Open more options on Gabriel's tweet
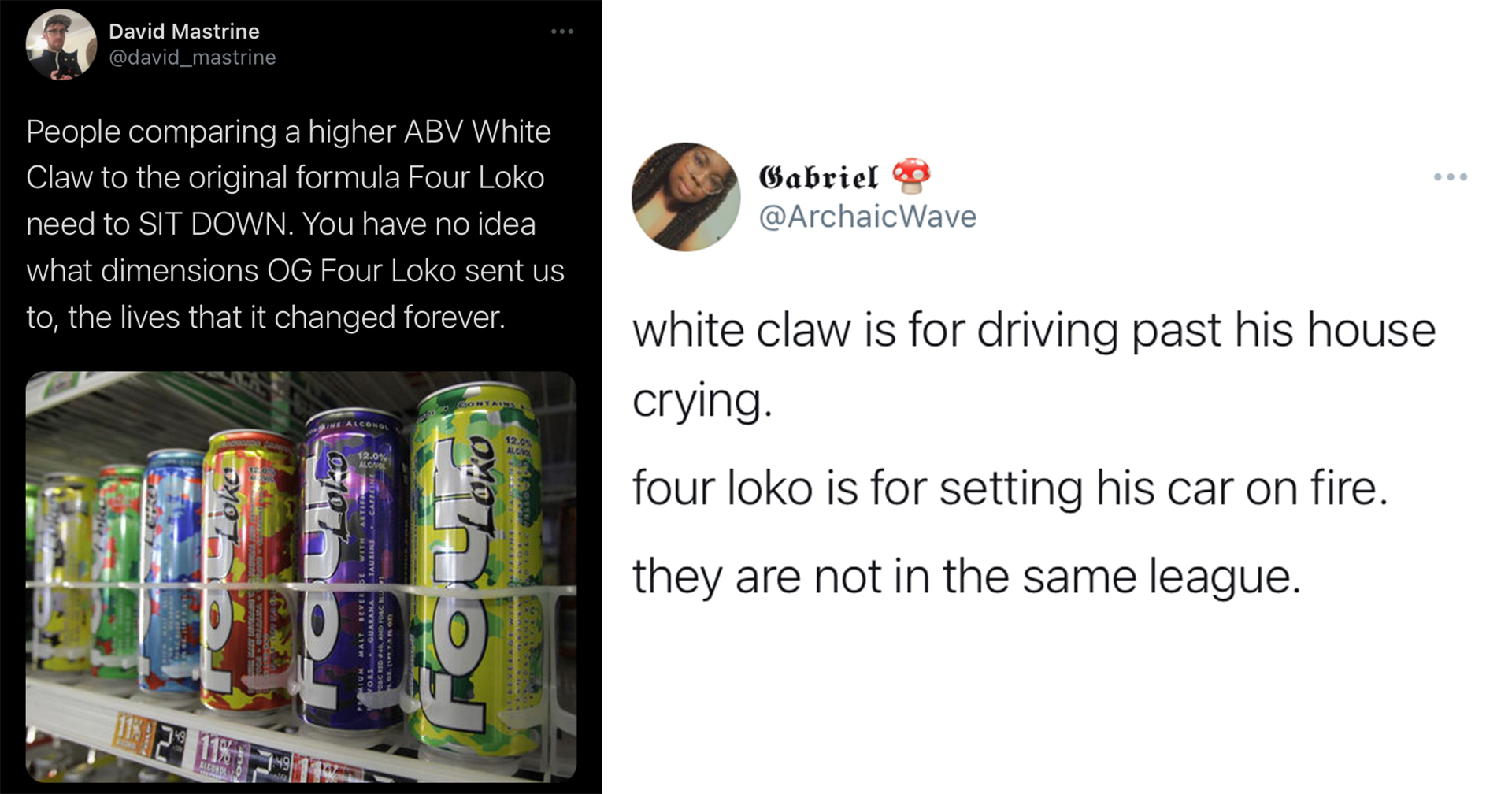Screen dimensions: 1512x794 1450,177
